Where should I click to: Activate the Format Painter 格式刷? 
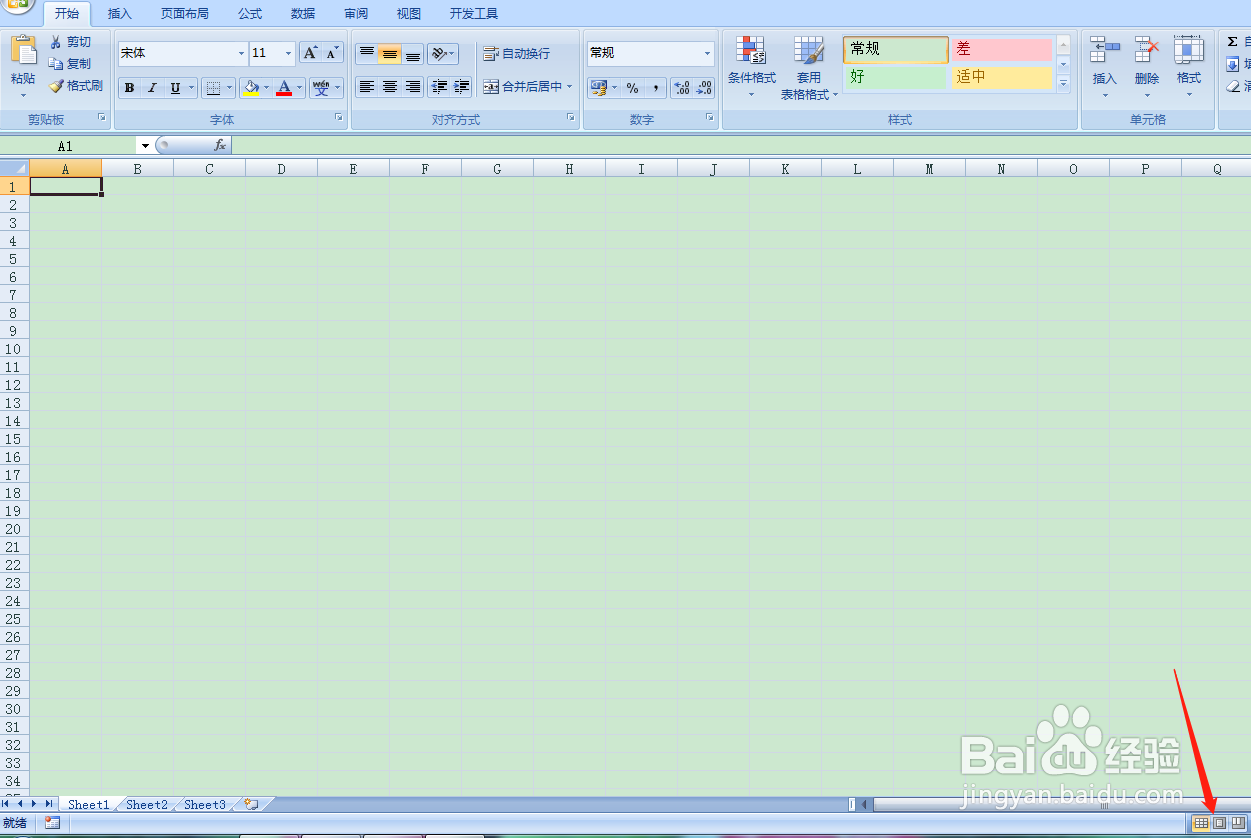[76, 86]
